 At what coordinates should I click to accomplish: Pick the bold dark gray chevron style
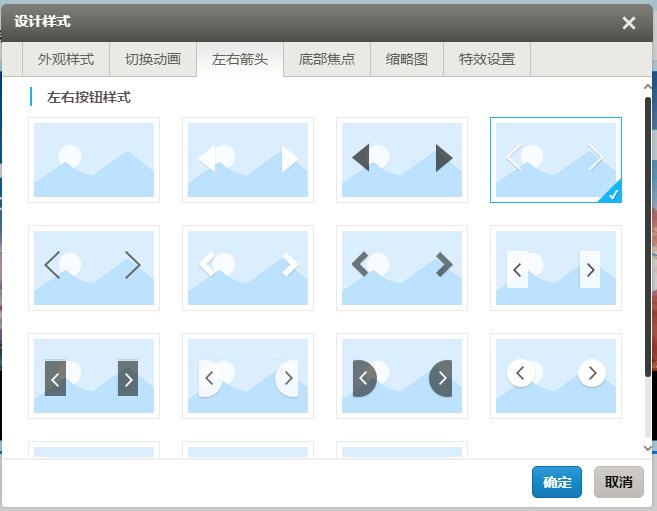pos(402,267)
